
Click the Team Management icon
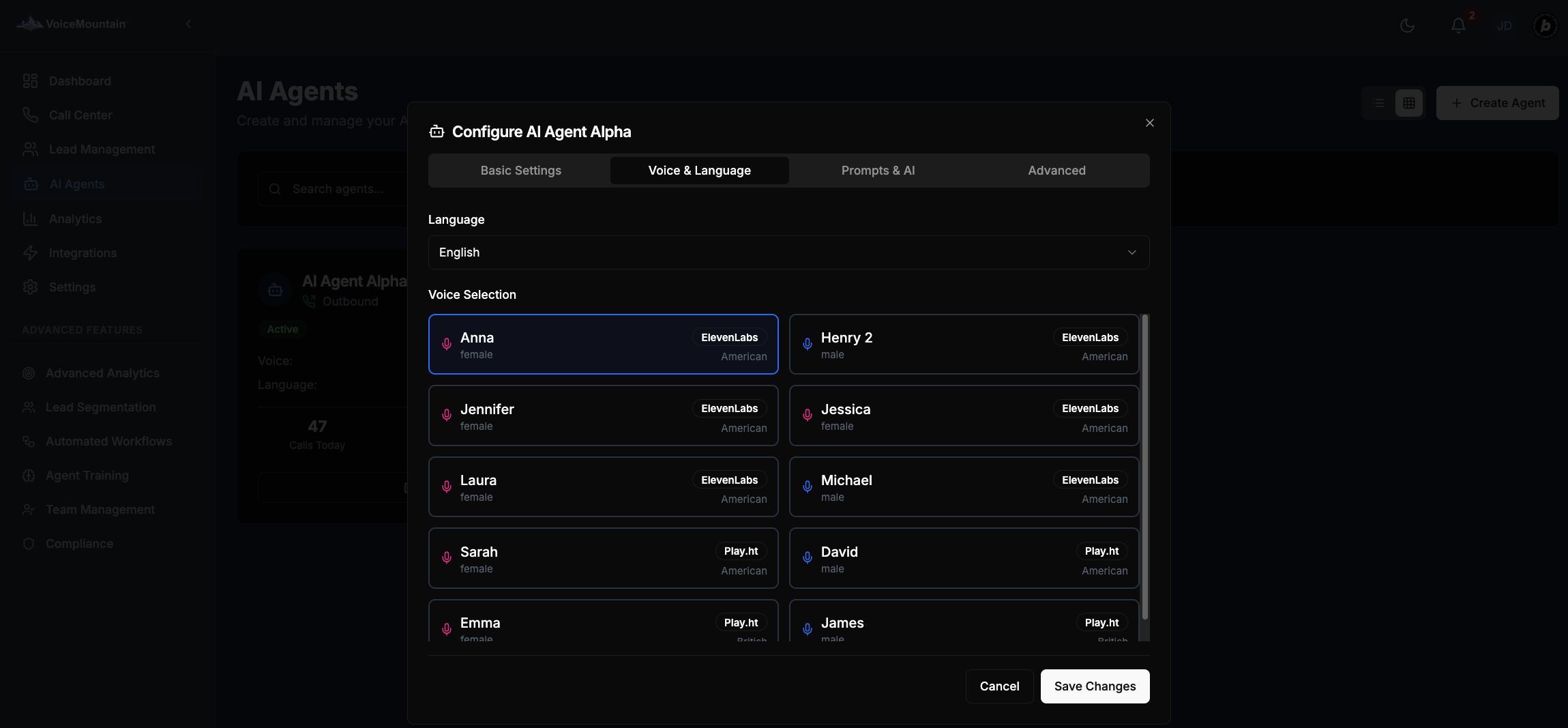[29, 510]
